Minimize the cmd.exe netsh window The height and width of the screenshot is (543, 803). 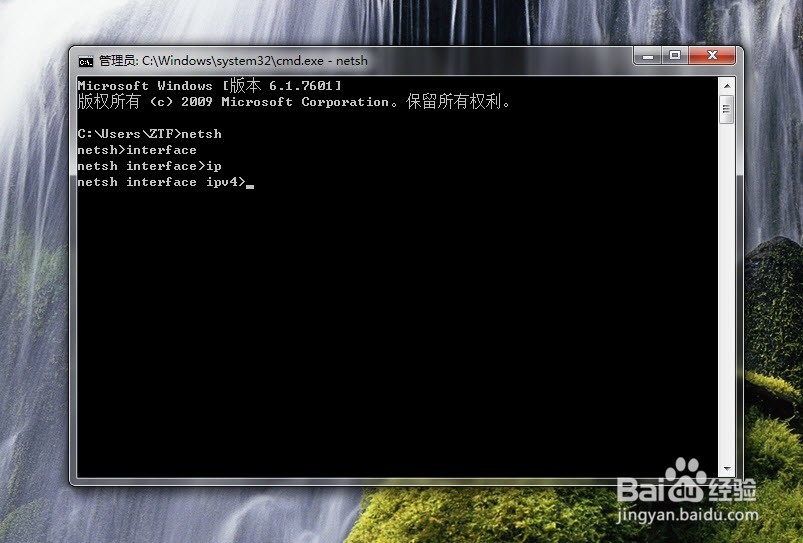pyautogui.click(x=648, y=55)
